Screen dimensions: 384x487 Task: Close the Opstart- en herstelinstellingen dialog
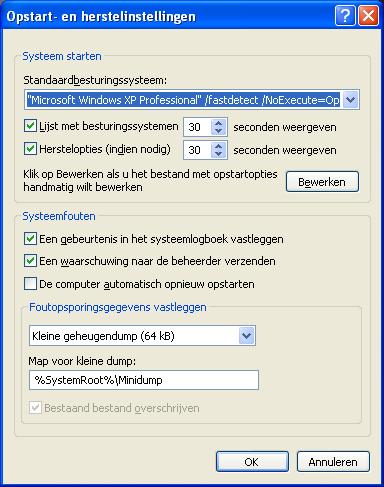368,15
